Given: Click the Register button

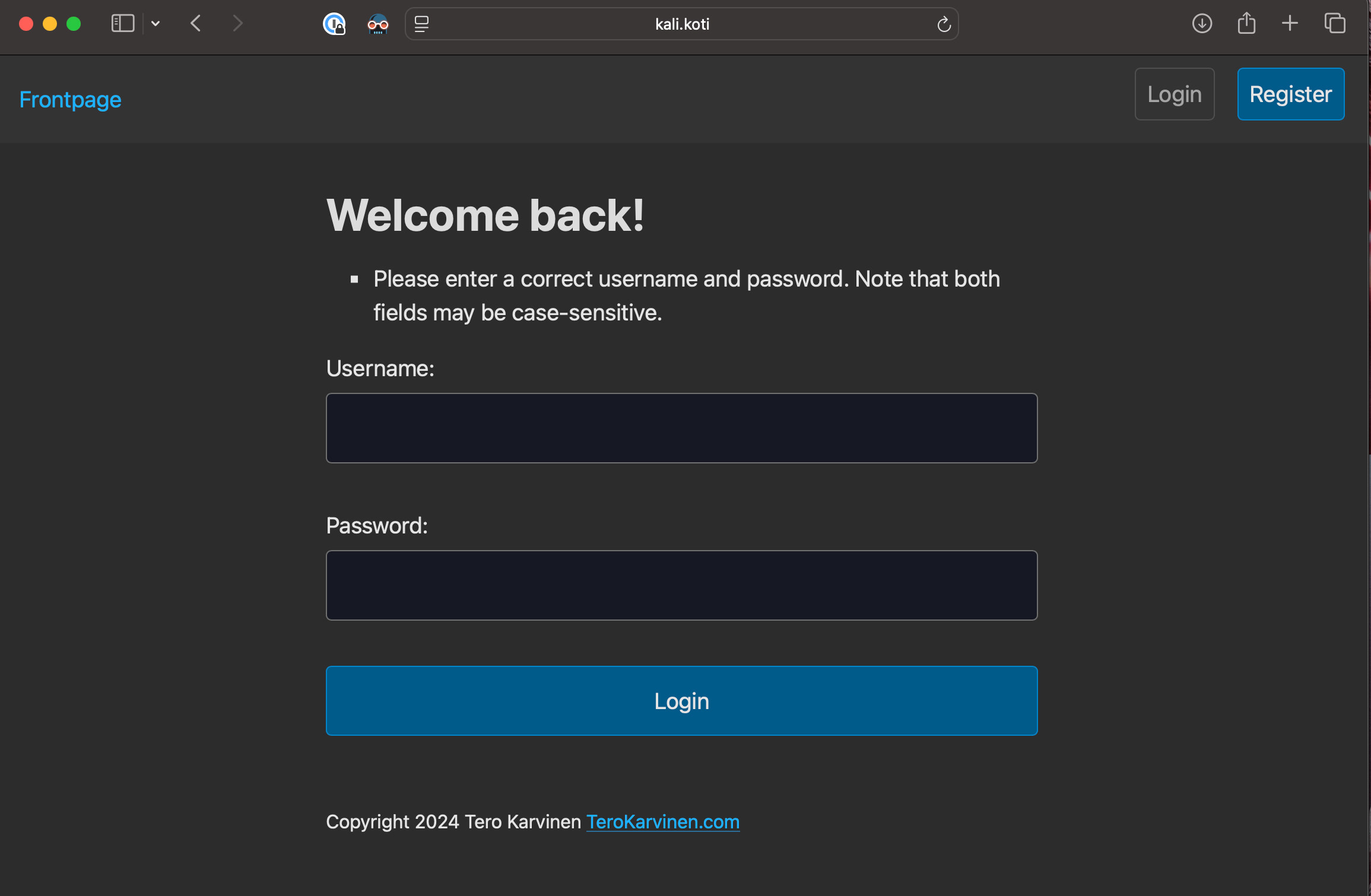Looking at the screenshot, I should 1290,94.
